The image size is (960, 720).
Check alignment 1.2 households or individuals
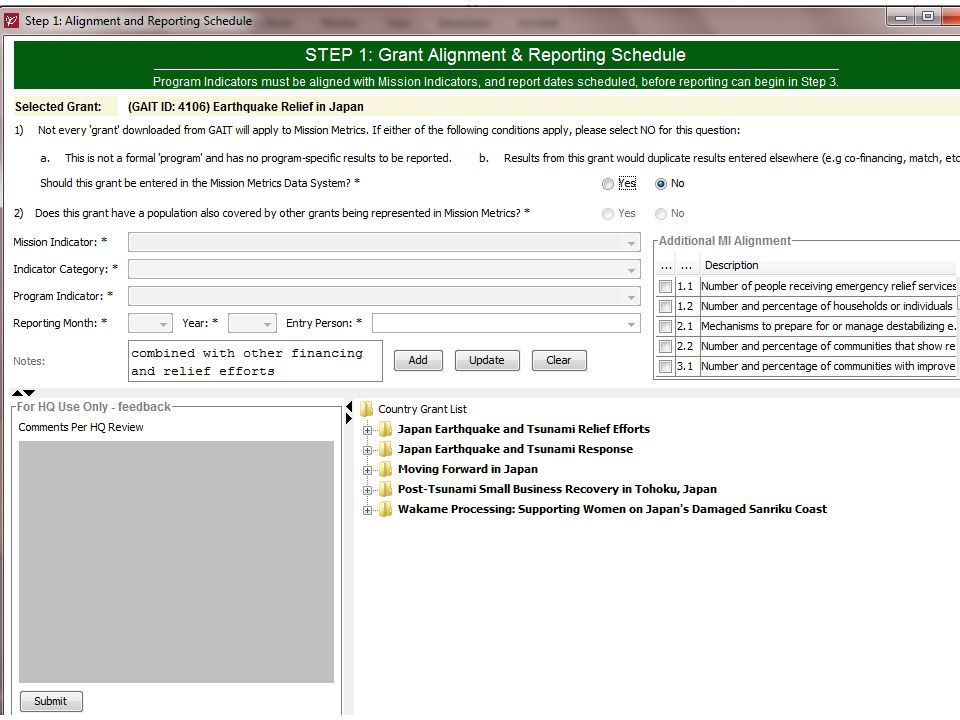point(666,307)
